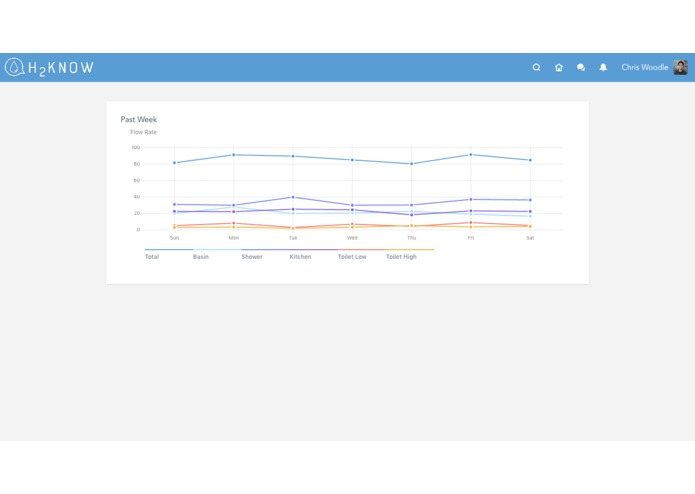The height and width of the screenshot is (494, 695).
Task: Open the Chris Woodle user name
Action: point(644,67)
